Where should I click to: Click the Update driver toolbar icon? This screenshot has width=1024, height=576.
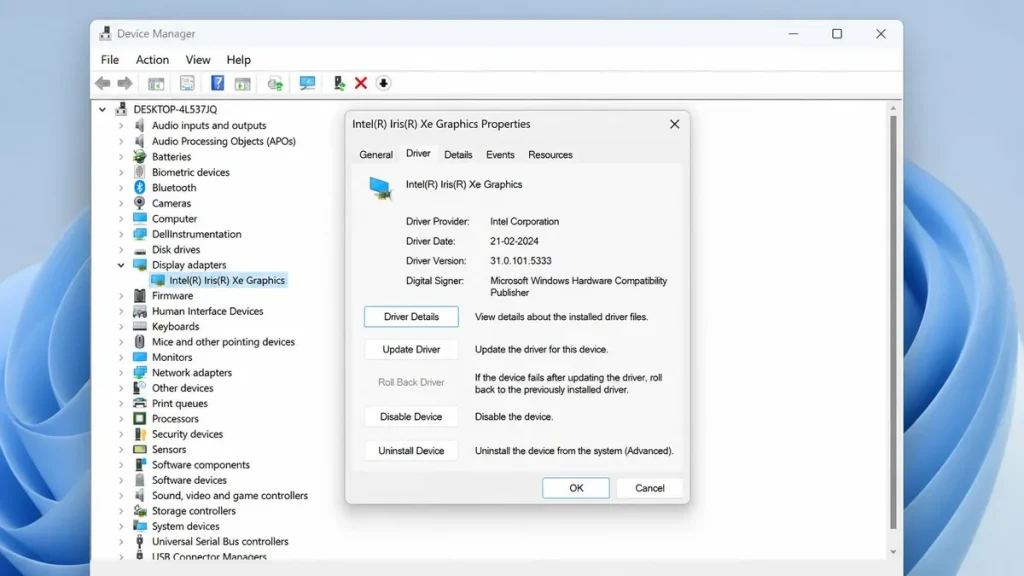(x=339, y=83)
